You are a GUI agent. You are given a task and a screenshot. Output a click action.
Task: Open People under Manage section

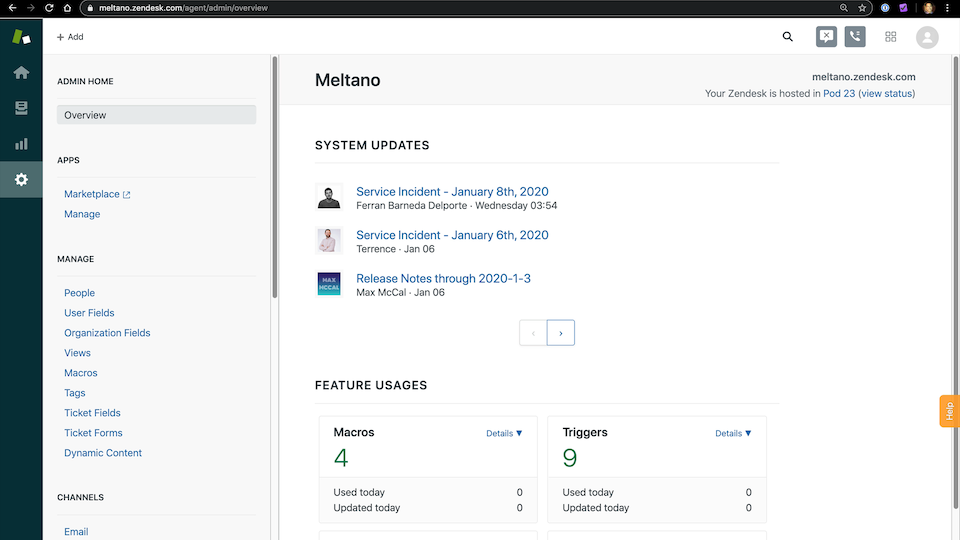coord(79,293)
